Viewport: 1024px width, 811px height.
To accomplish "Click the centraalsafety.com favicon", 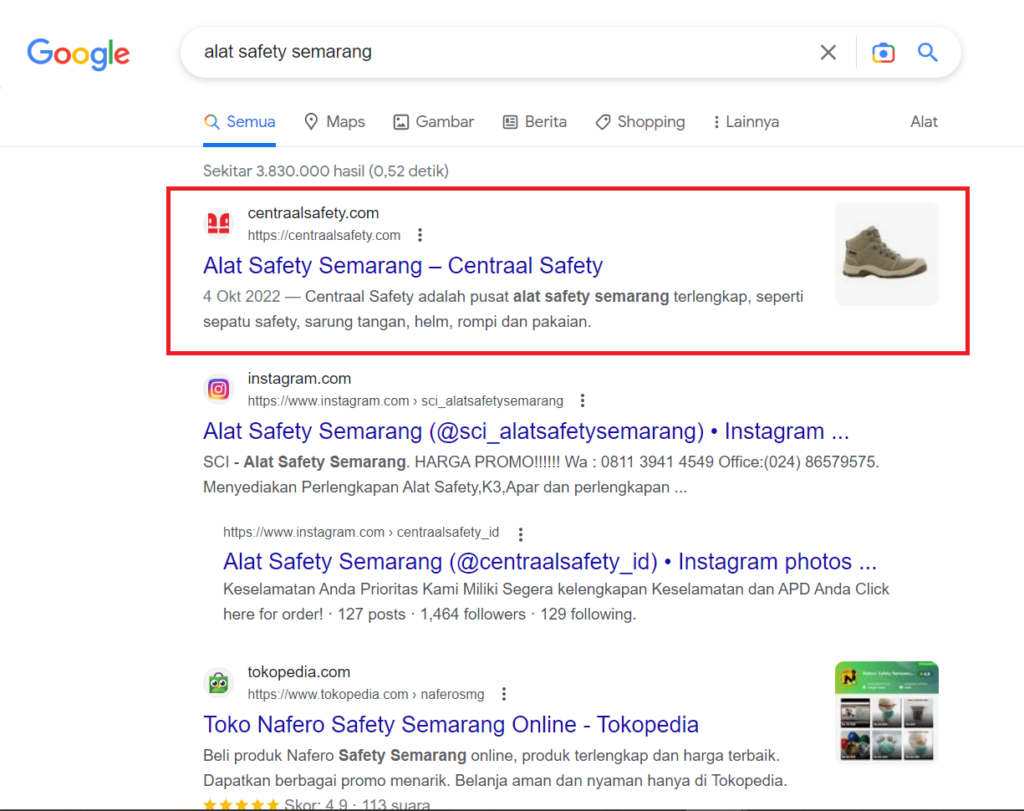I will pyautogui.click(x=218, y=224).
